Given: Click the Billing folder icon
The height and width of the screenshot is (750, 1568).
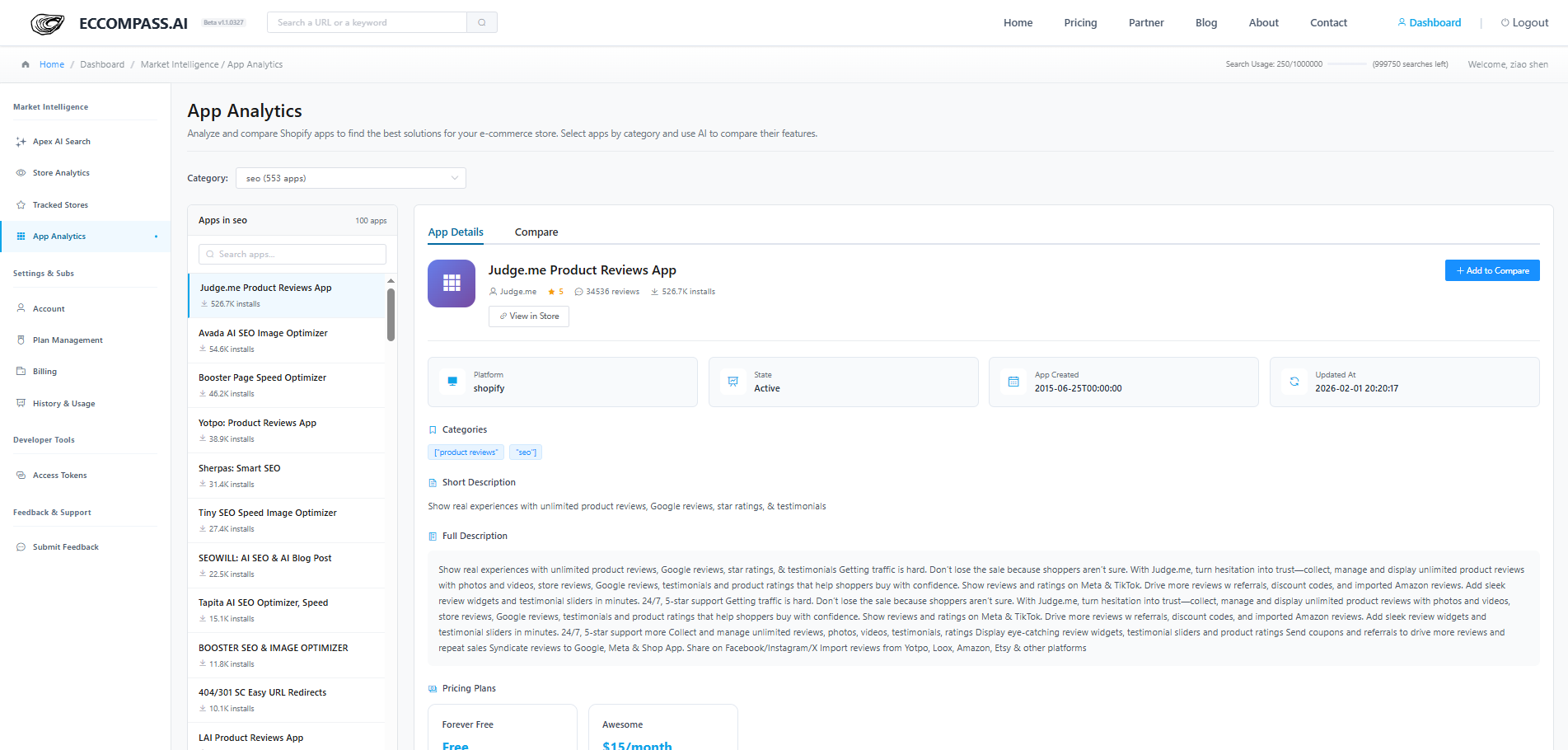Looking at the screenshot, I should [21, 372].
